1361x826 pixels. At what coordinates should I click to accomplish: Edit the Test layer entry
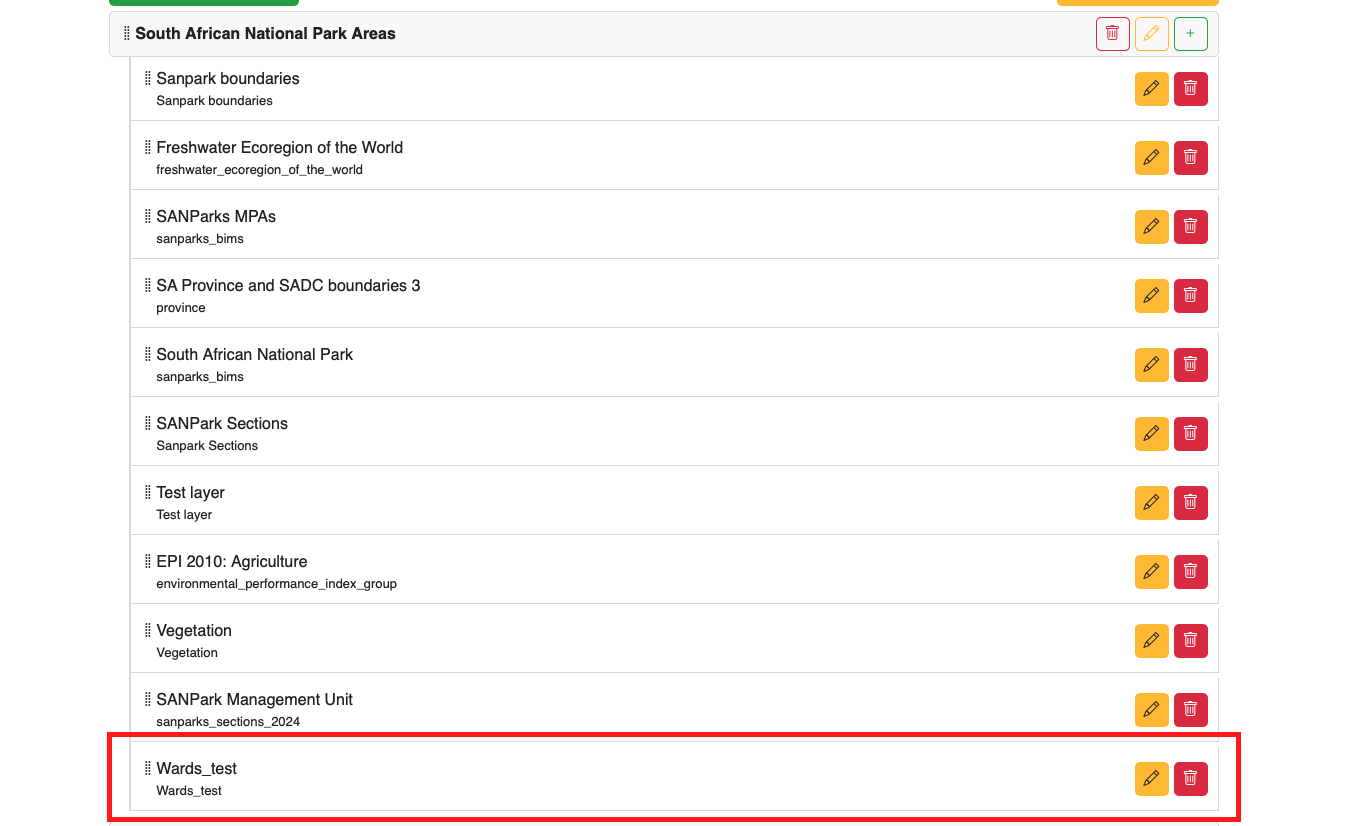(1152, 503)
